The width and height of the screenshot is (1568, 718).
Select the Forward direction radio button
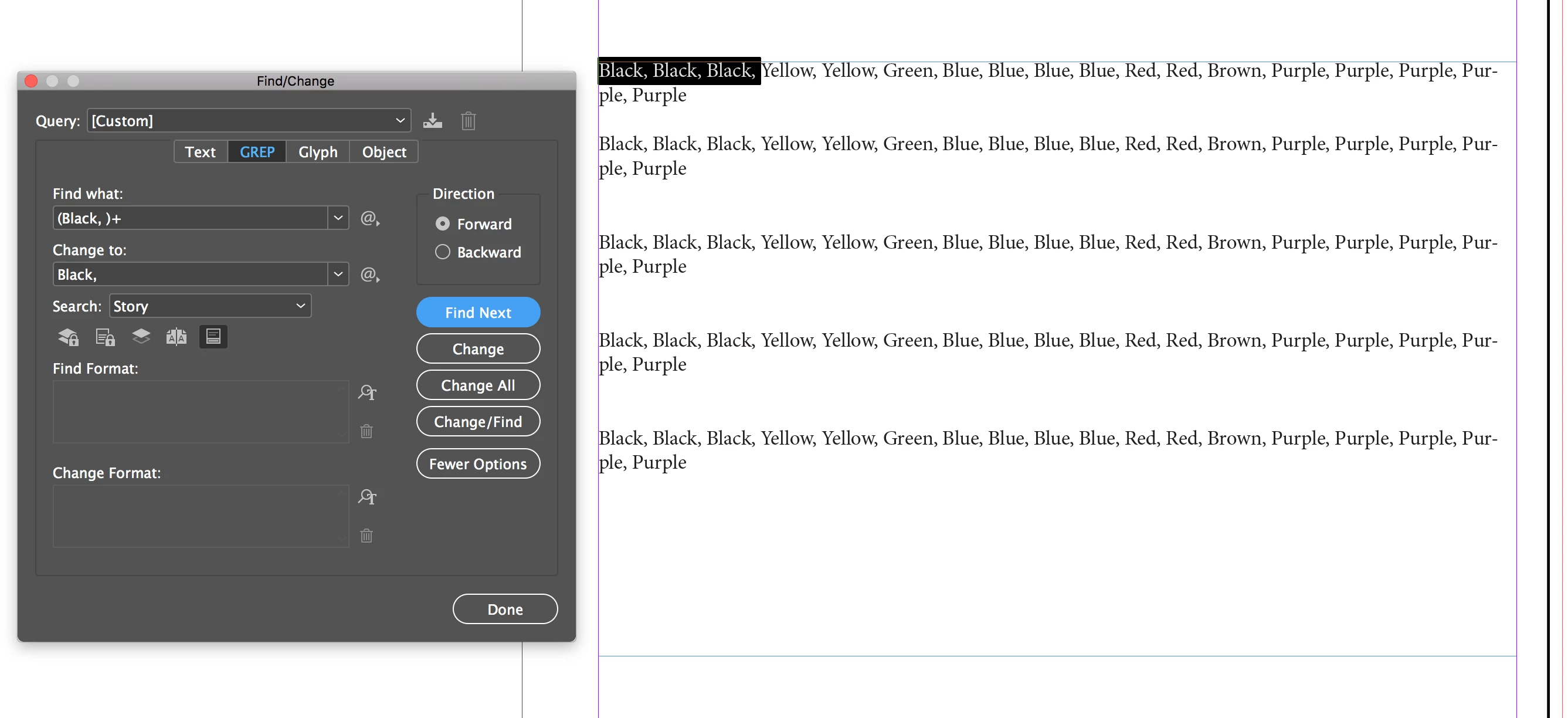coord(443,224)
